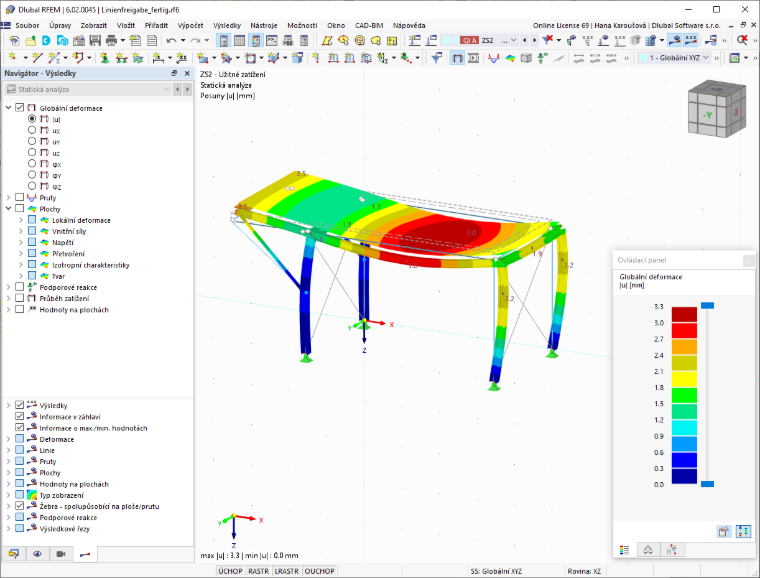Open the CAD-BIM menu

coord(369,25)
